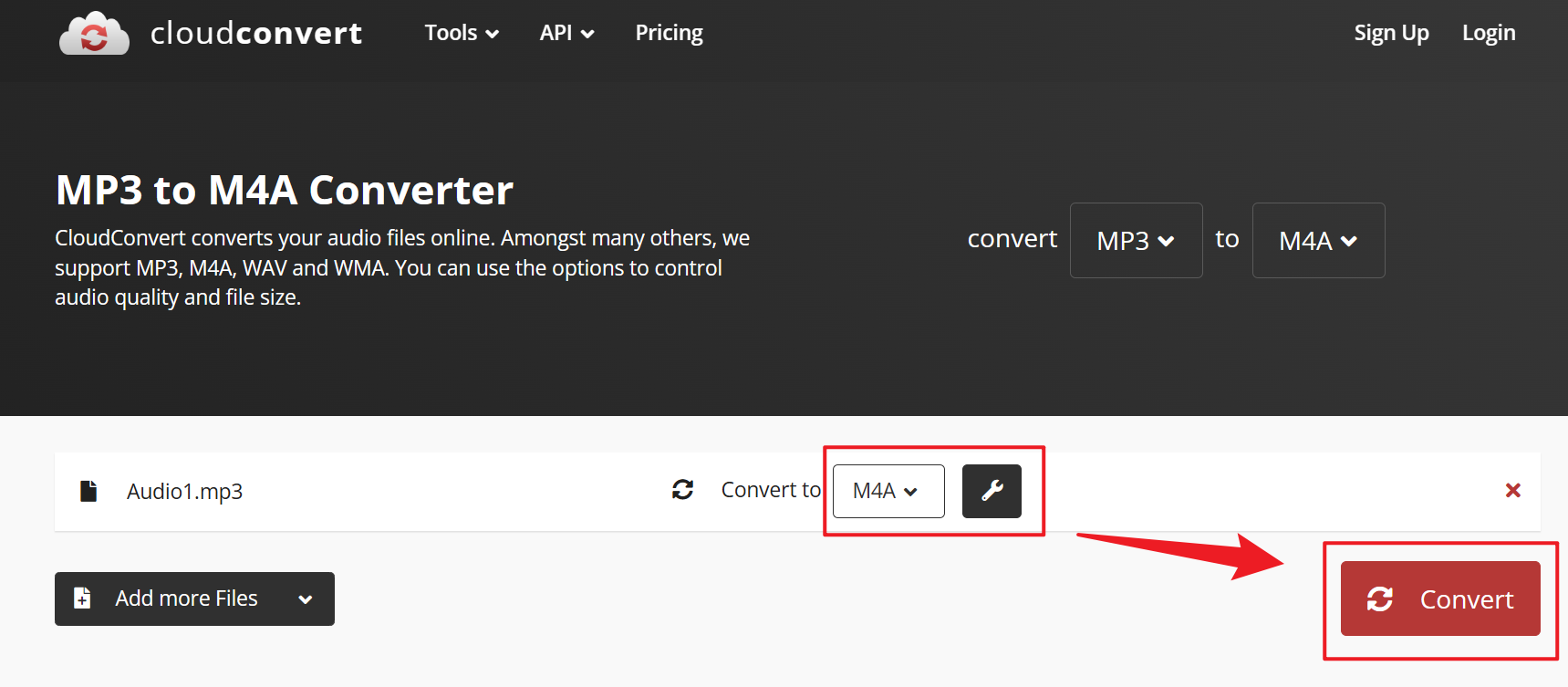
Task: Click the CloudConvert cloud logo icon
Action: [94, 34]
